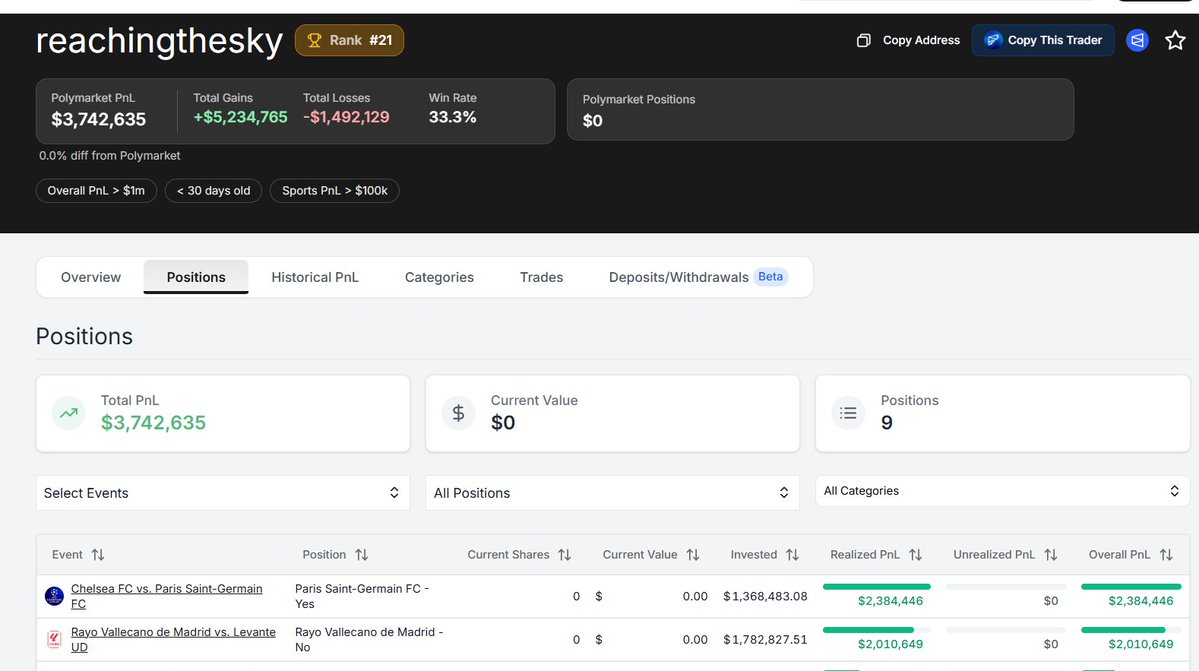Sort by Current Shares column arrows
The image size is (1199, 671).
564,555
